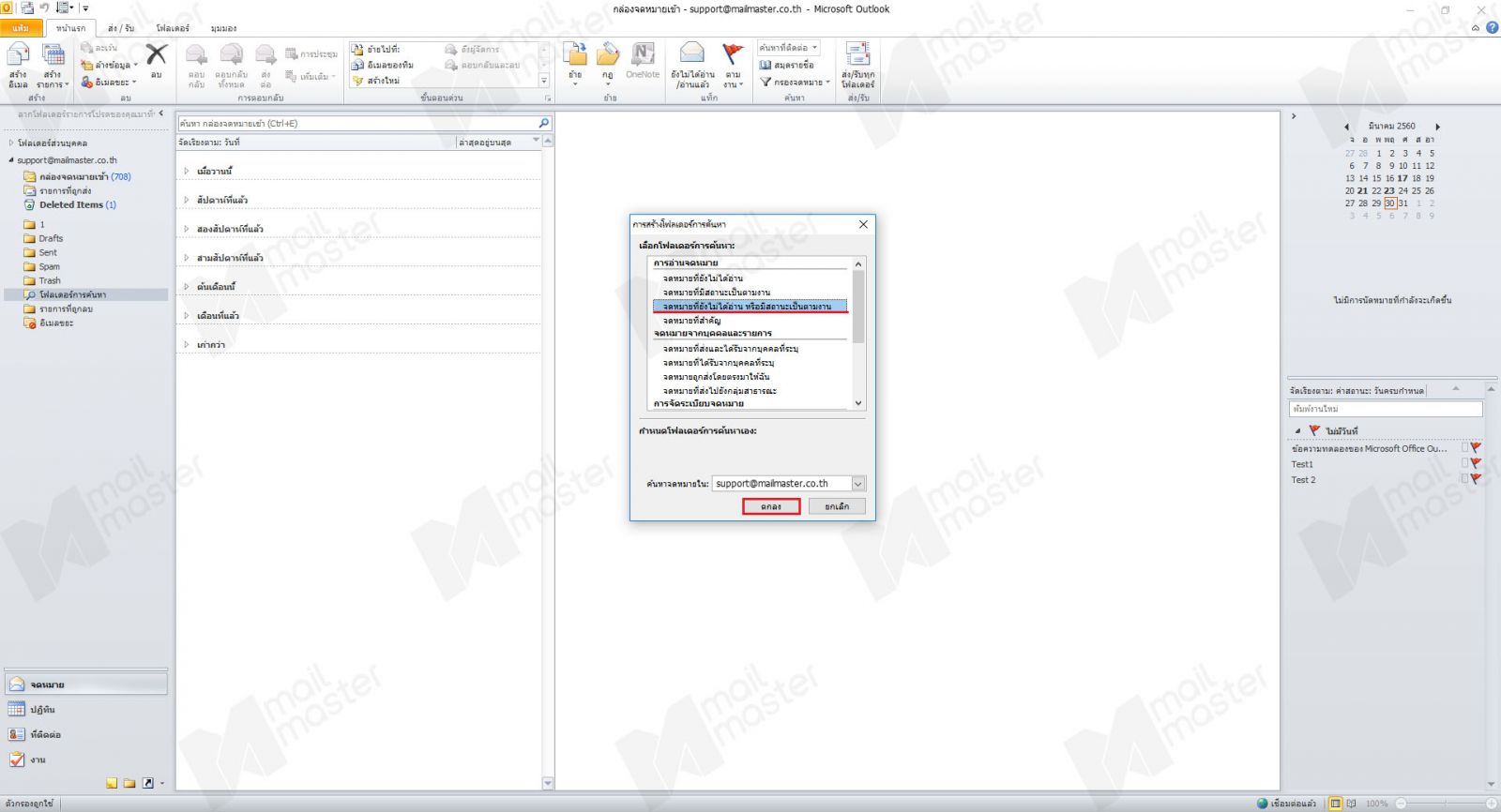Open the Address Book (สมุดรายชื่อ)
1501x812 pixels.
[787, 65]
